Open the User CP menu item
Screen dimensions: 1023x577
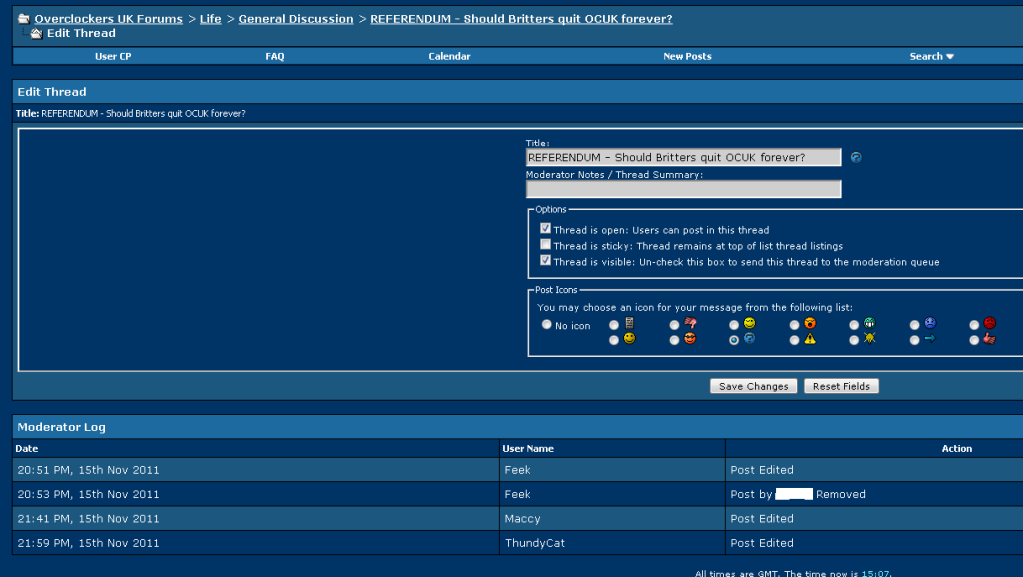pos(113,57)
